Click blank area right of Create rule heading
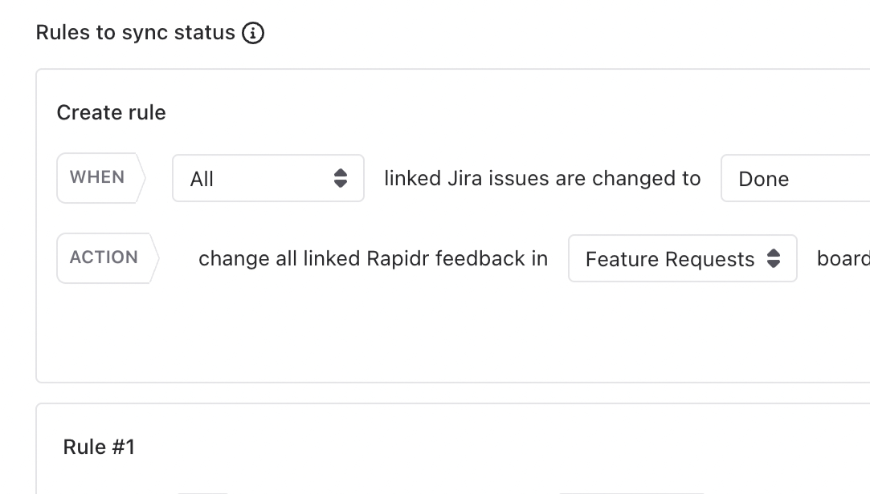This screenshot has width=870, height=494. tap(500, 113)
